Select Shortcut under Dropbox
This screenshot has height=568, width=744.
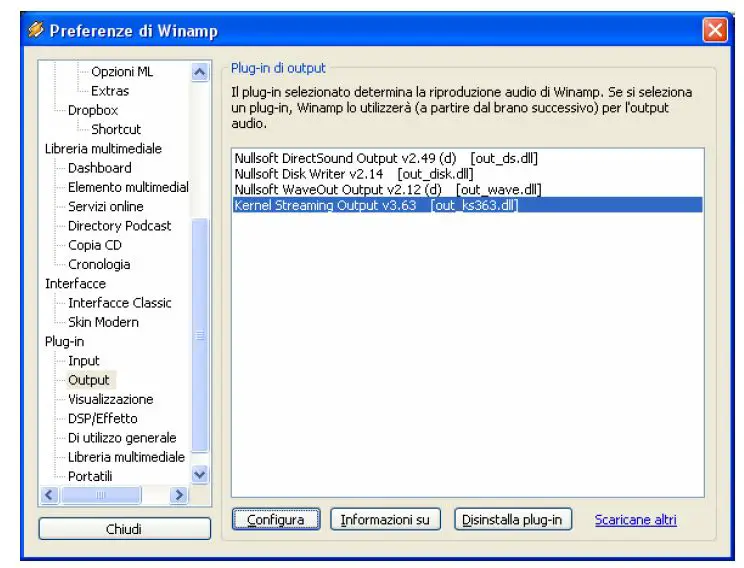pos(116,129)
